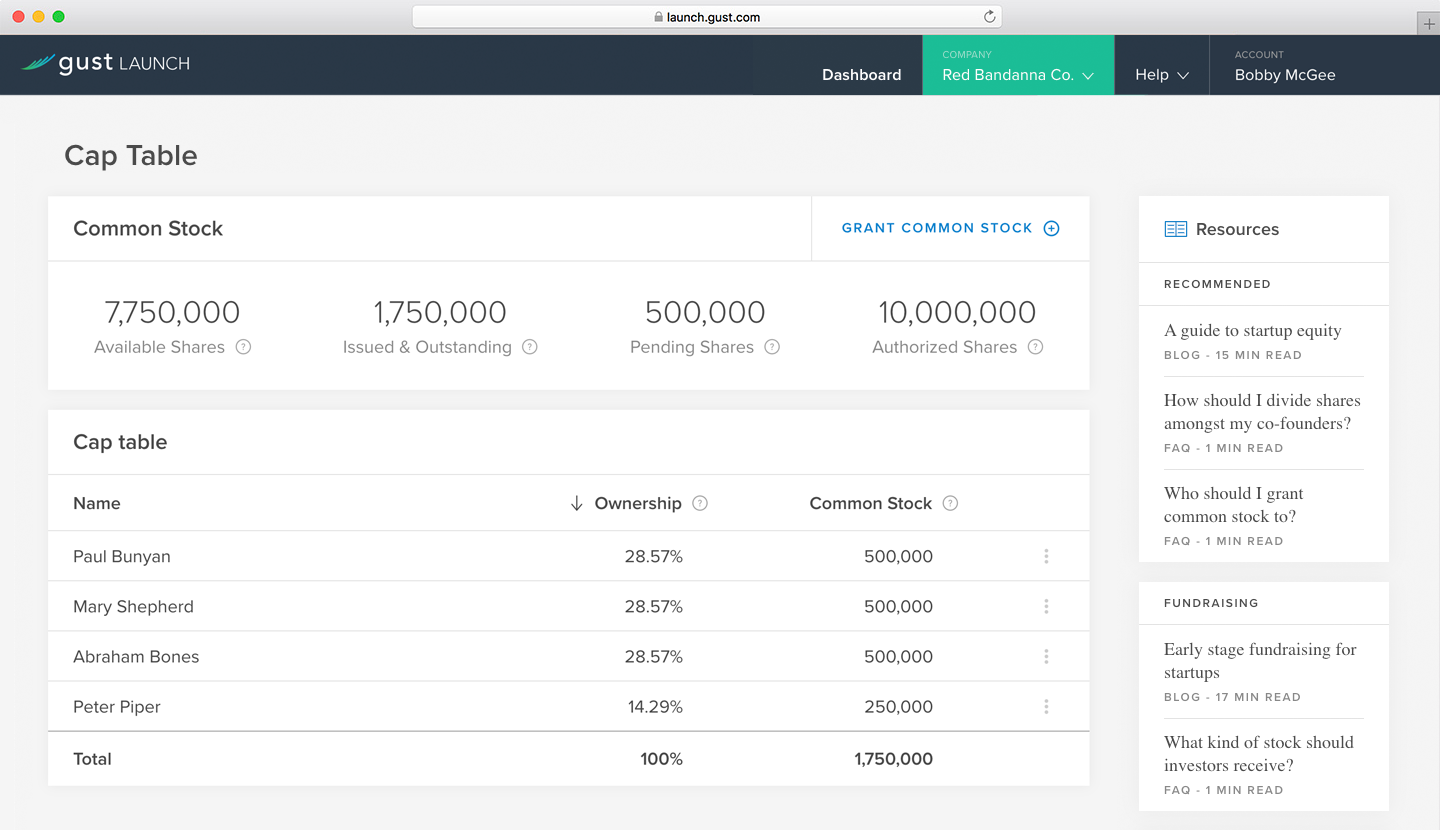Open 'A guide to startup equity' article

click(1252, 331)
